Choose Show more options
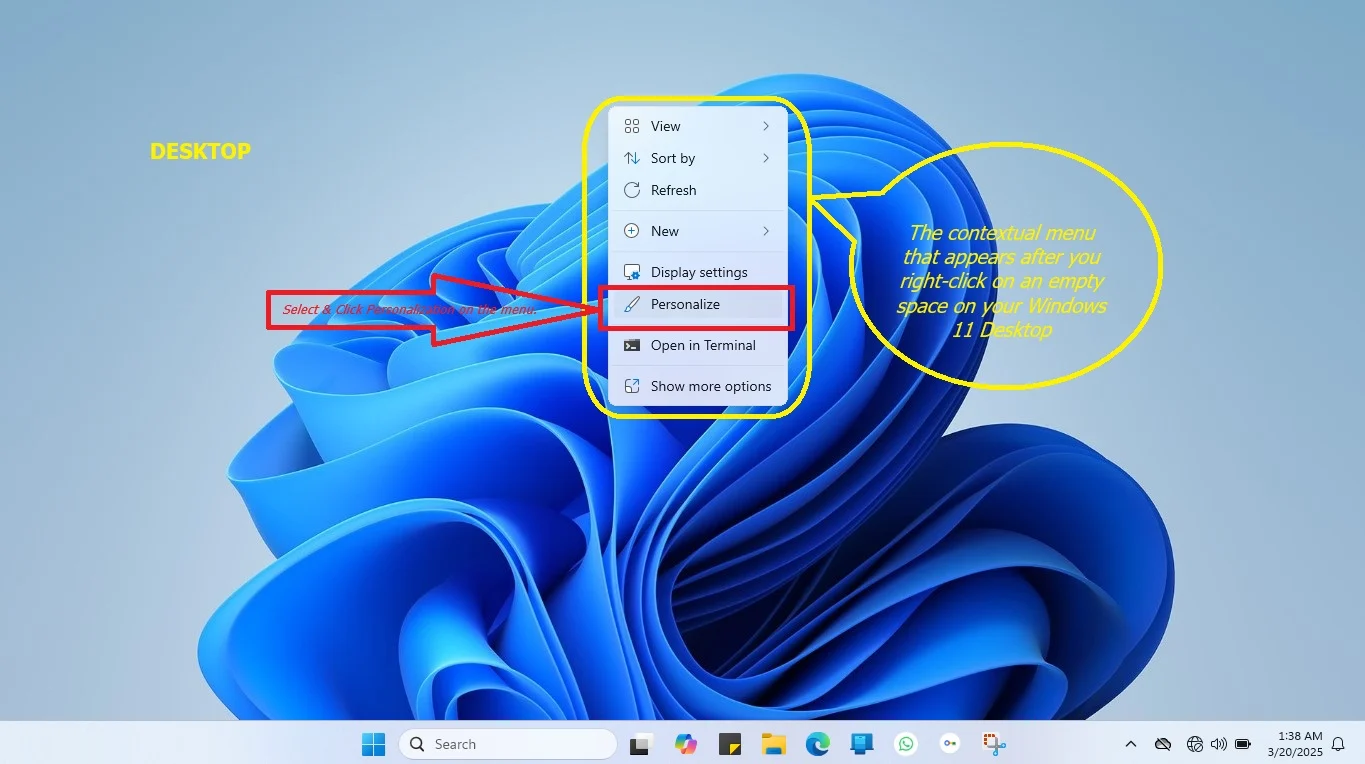Screen dimensions: 1365x764 tap(698, 386)
